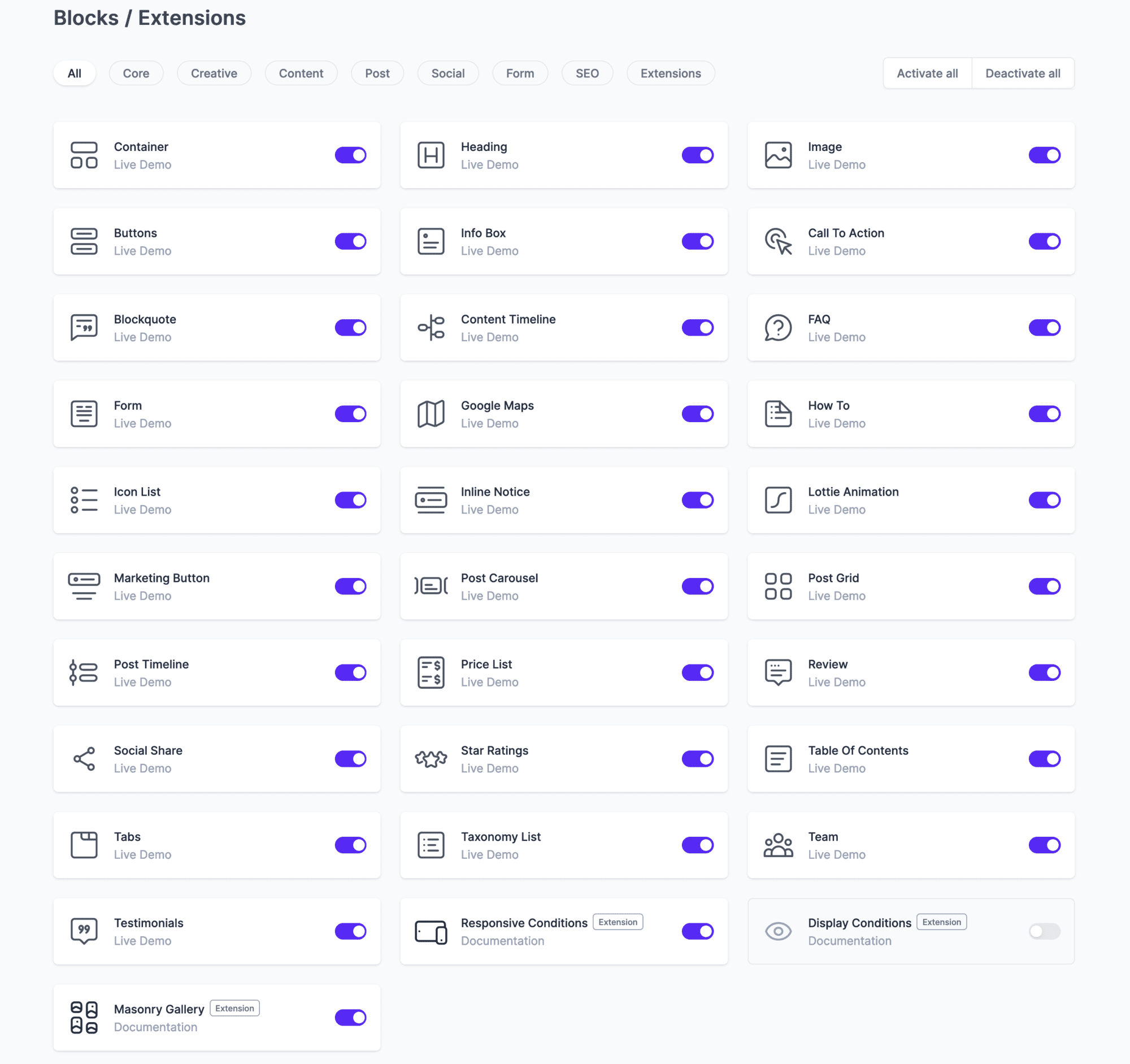Click the Social Share icon

[84, 759]
